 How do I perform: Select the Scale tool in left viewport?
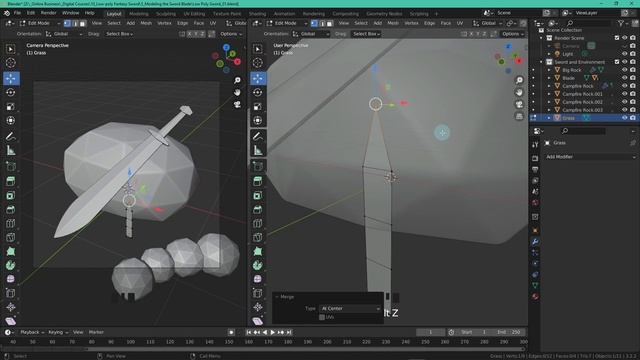pyautogui.click(x=11, y=107)
